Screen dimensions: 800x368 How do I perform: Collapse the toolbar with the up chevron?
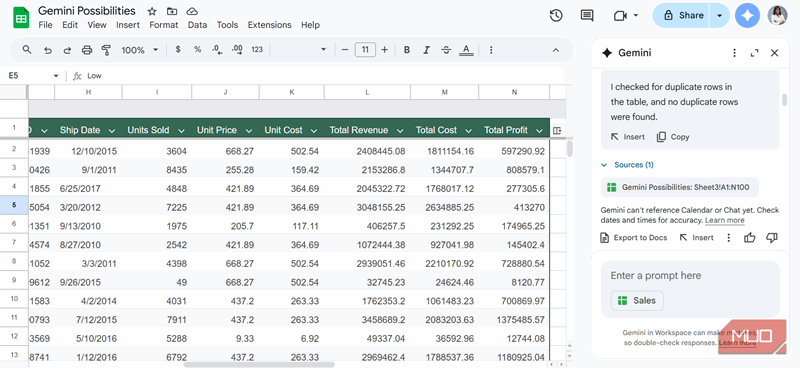[x=556, y=50]
